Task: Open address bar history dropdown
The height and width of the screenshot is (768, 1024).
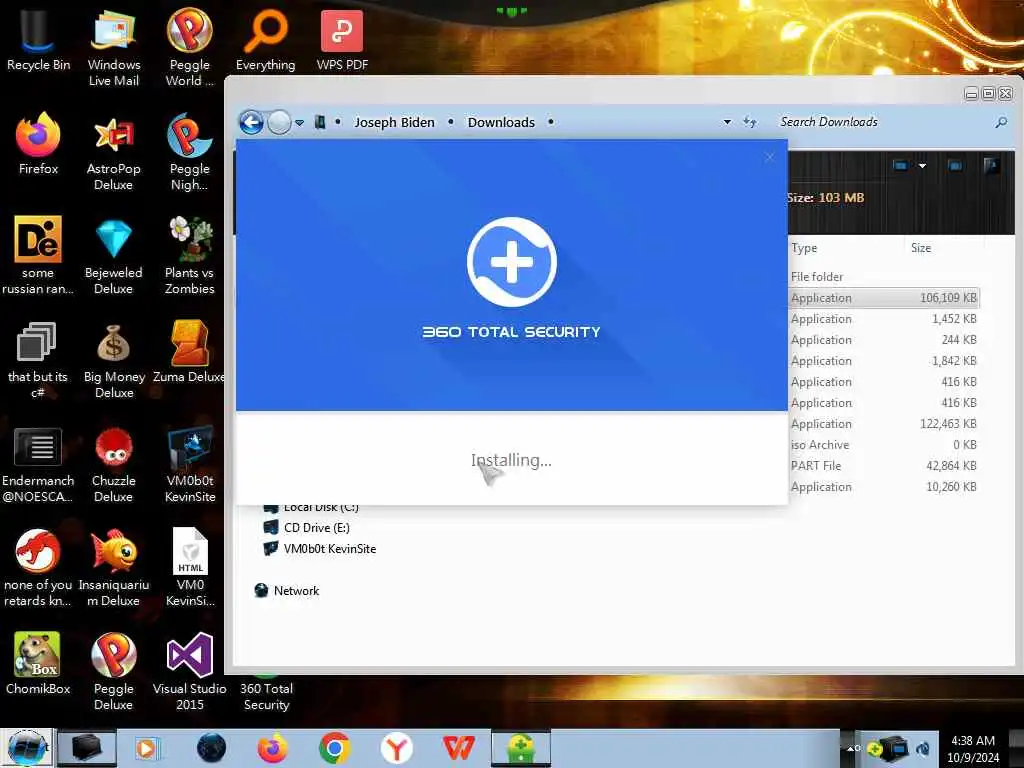Action: (x=727, y=122)
